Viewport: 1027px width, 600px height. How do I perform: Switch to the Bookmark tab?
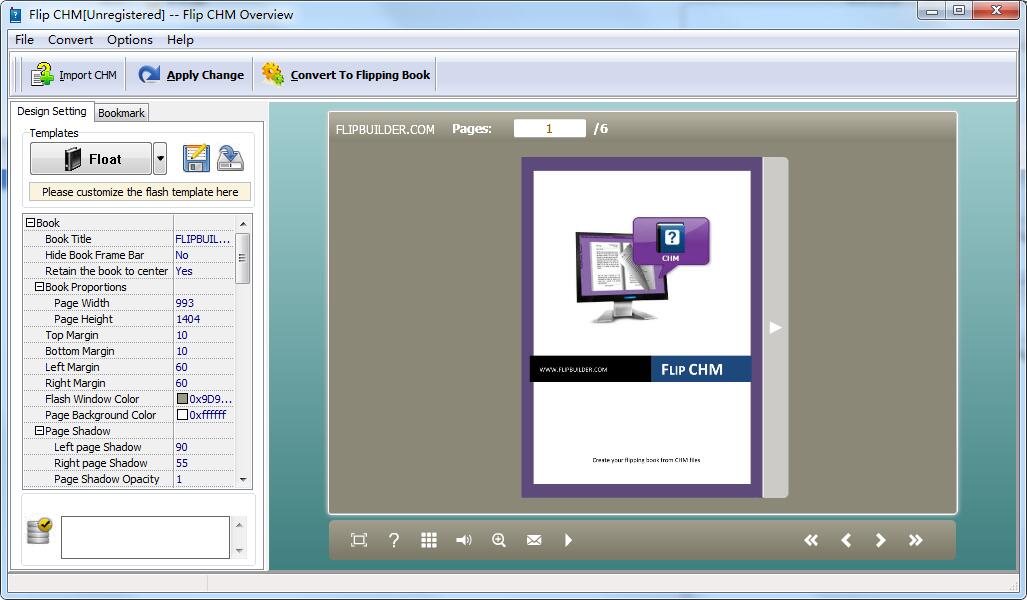point(121,113)
